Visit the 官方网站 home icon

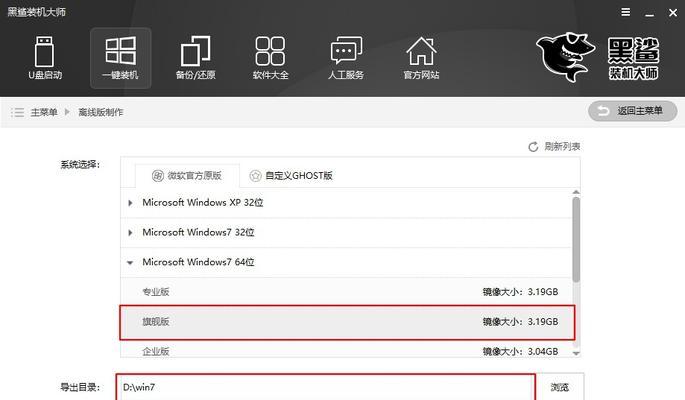pos(421,58)
